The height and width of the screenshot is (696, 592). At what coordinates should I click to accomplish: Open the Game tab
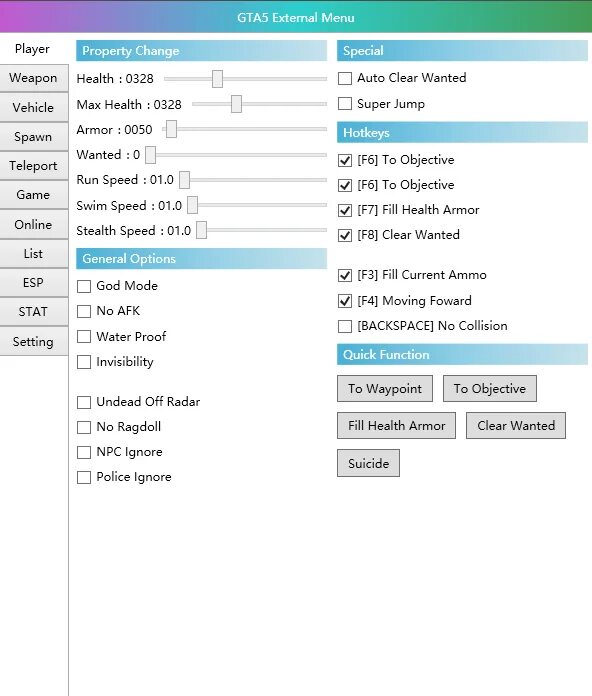(x=34, y=195)
